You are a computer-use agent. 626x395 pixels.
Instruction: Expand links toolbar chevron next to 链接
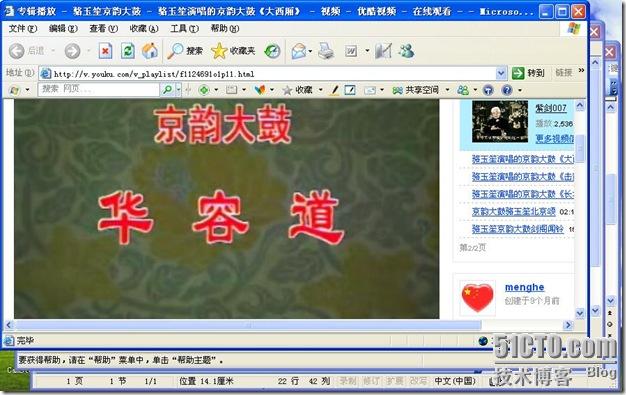(x=581, y=70)
